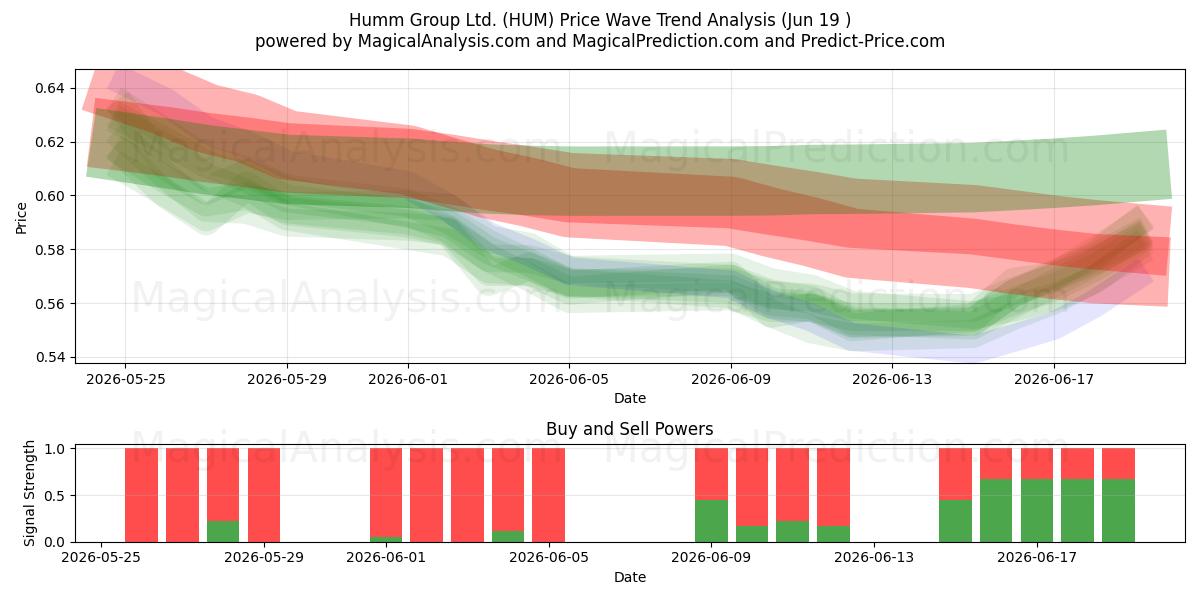
Task: Click 2026-05-29 tick under the price chart
Action: 287,379
